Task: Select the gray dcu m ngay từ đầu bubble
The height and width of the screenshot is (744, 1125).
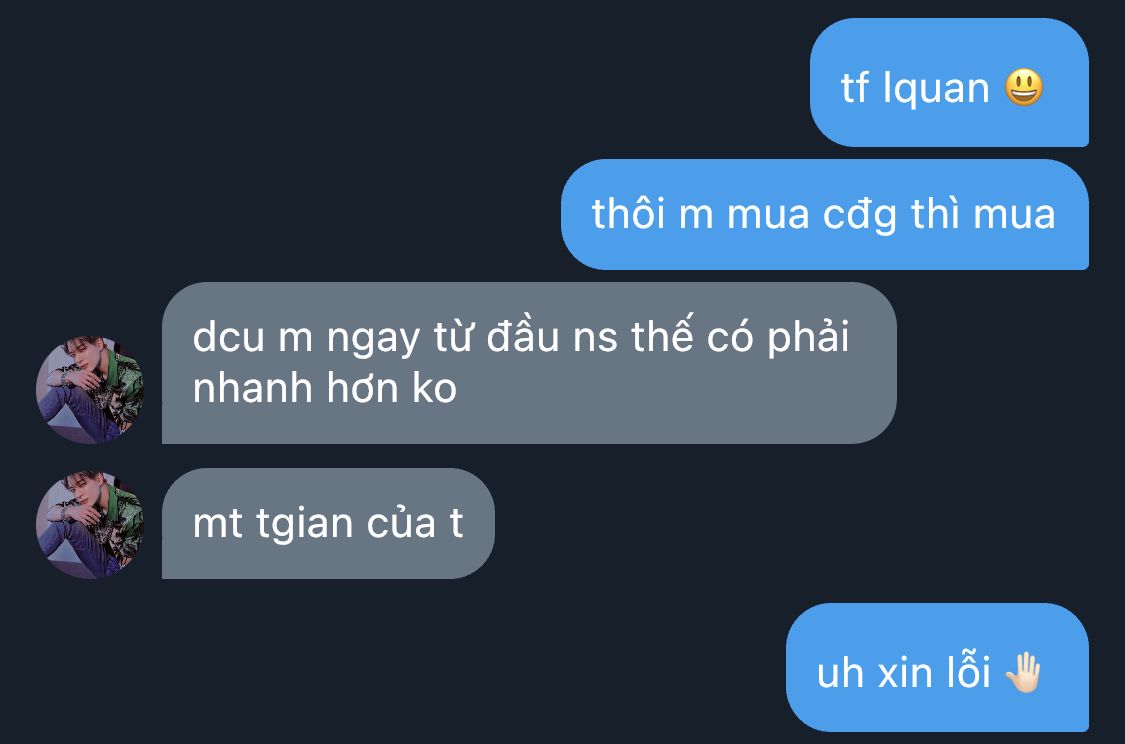Action: tap(529, 363)
